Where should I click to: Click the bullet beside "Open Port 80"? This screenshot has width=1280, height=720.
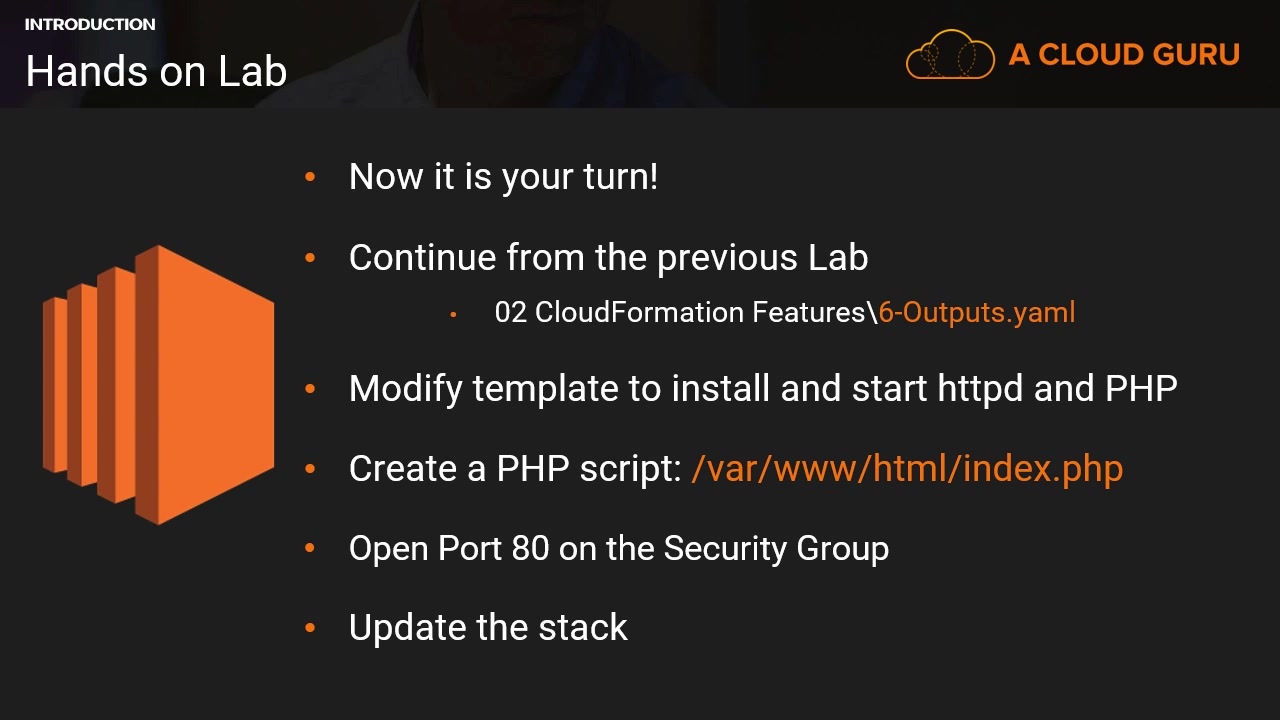point(310,548)
